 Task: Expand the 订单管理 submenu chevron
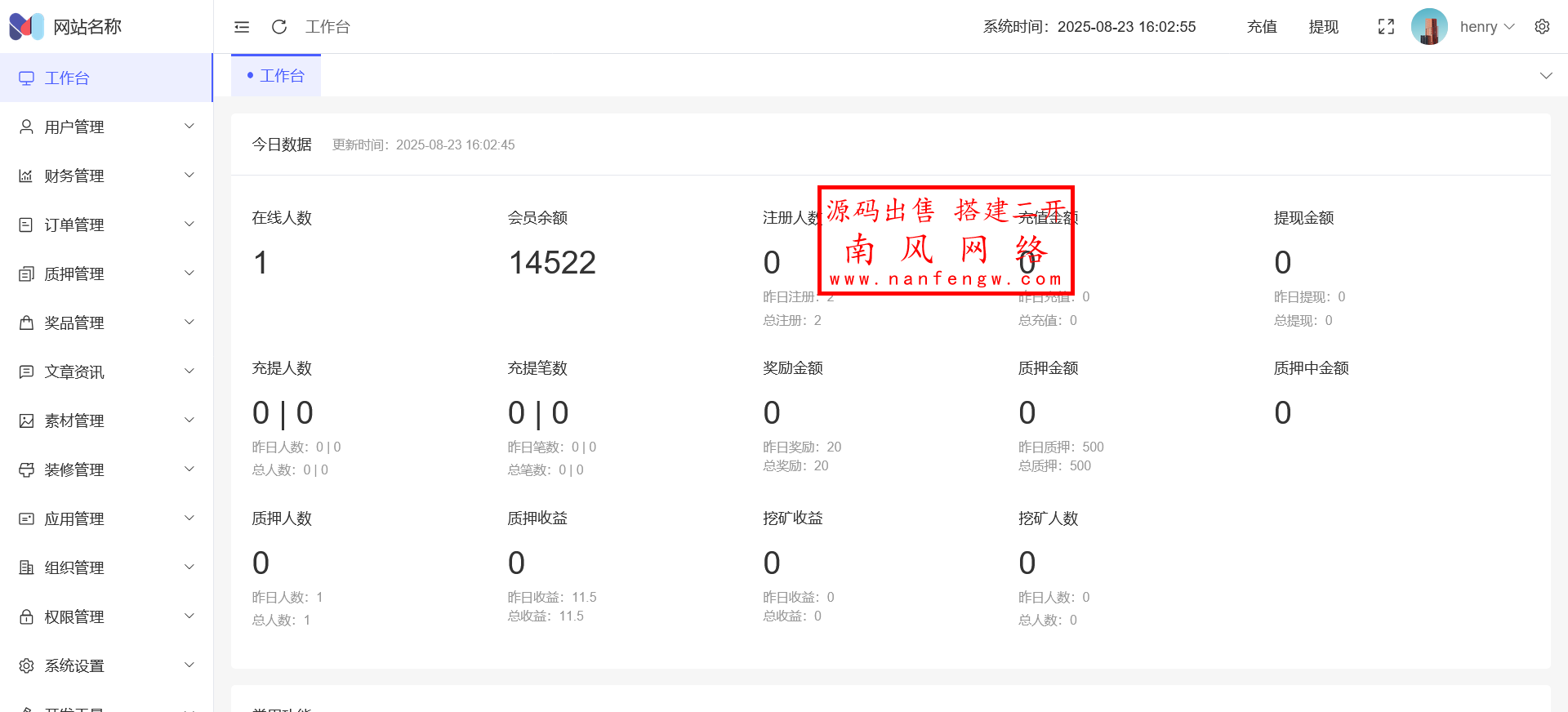pos(189,225)
